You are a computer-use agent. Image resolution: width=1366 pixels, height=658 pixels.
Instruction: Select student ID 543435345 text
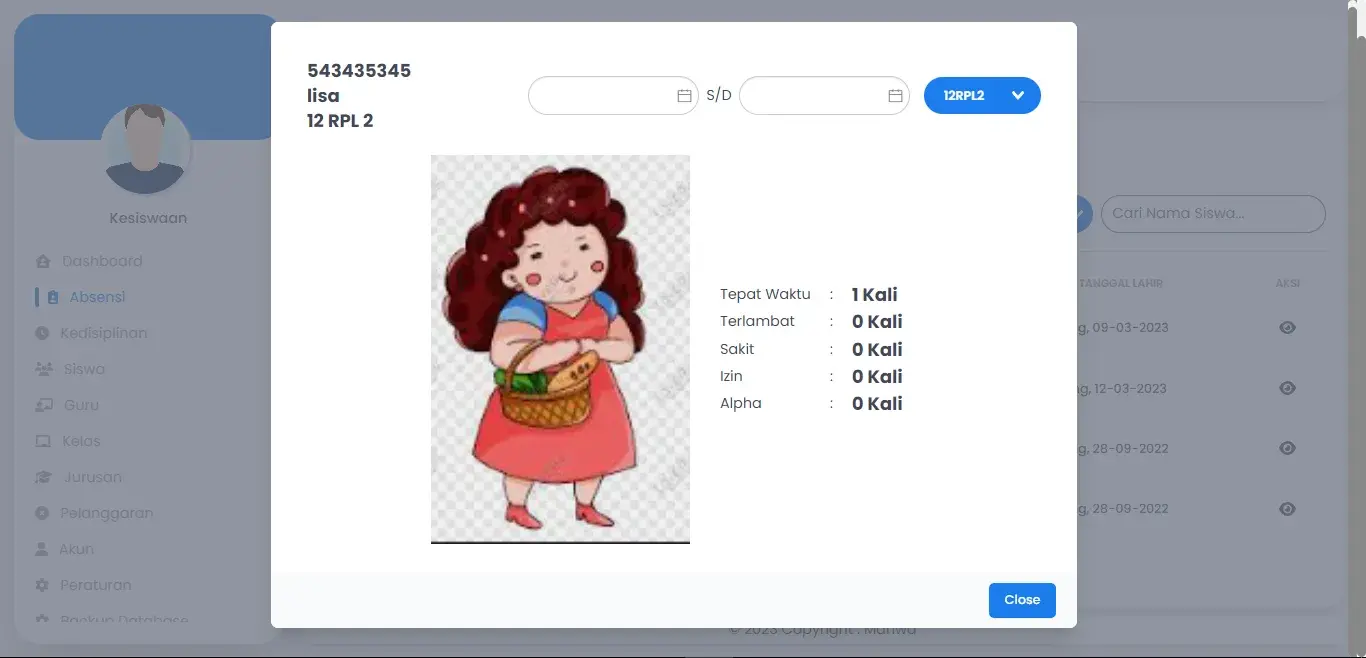tap(359, 71)
